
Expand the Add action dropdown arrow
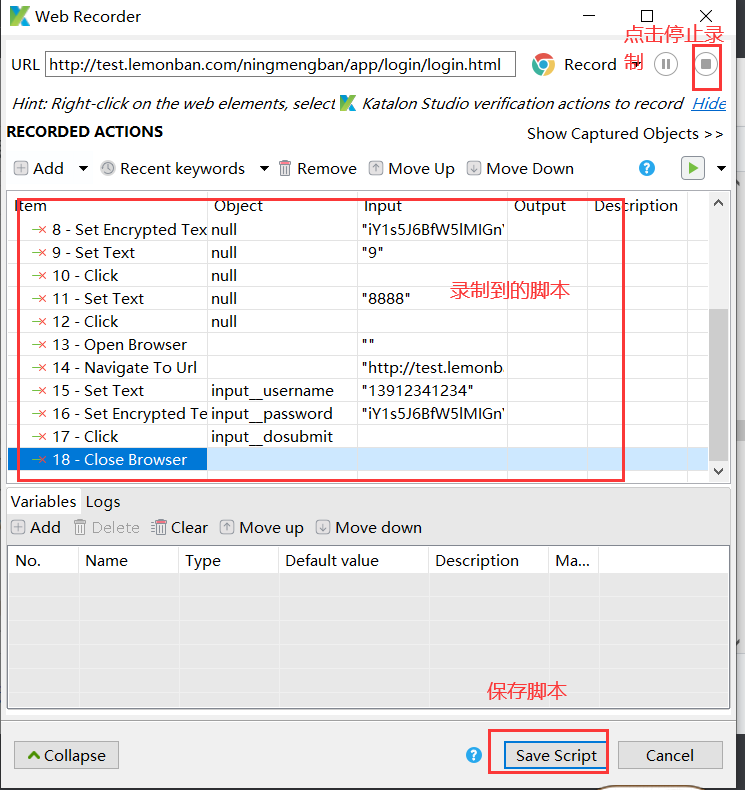tap(83, 168)
